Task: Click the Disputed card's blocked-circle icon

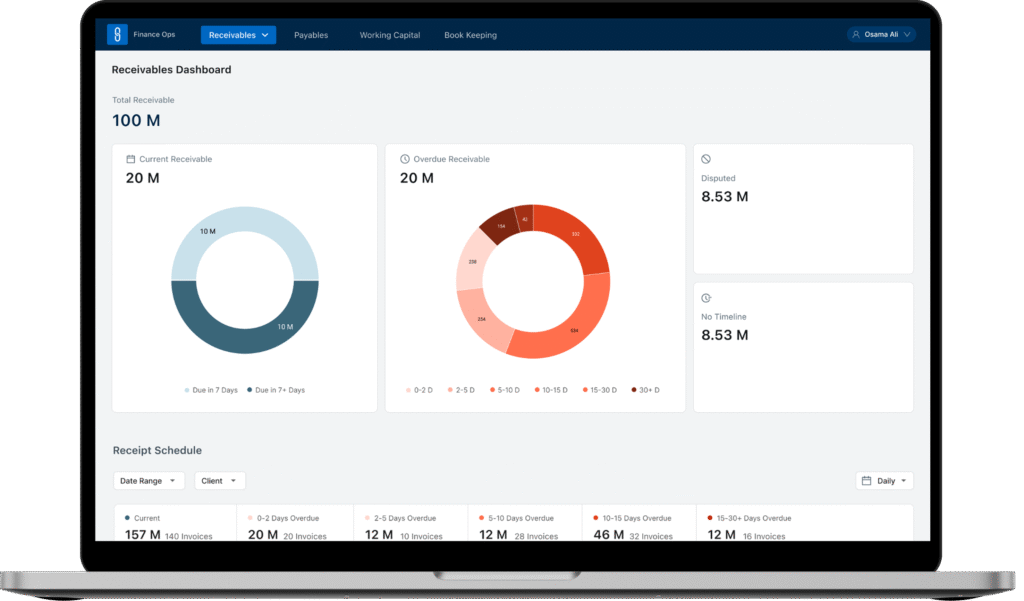Action: click(706, 159)
